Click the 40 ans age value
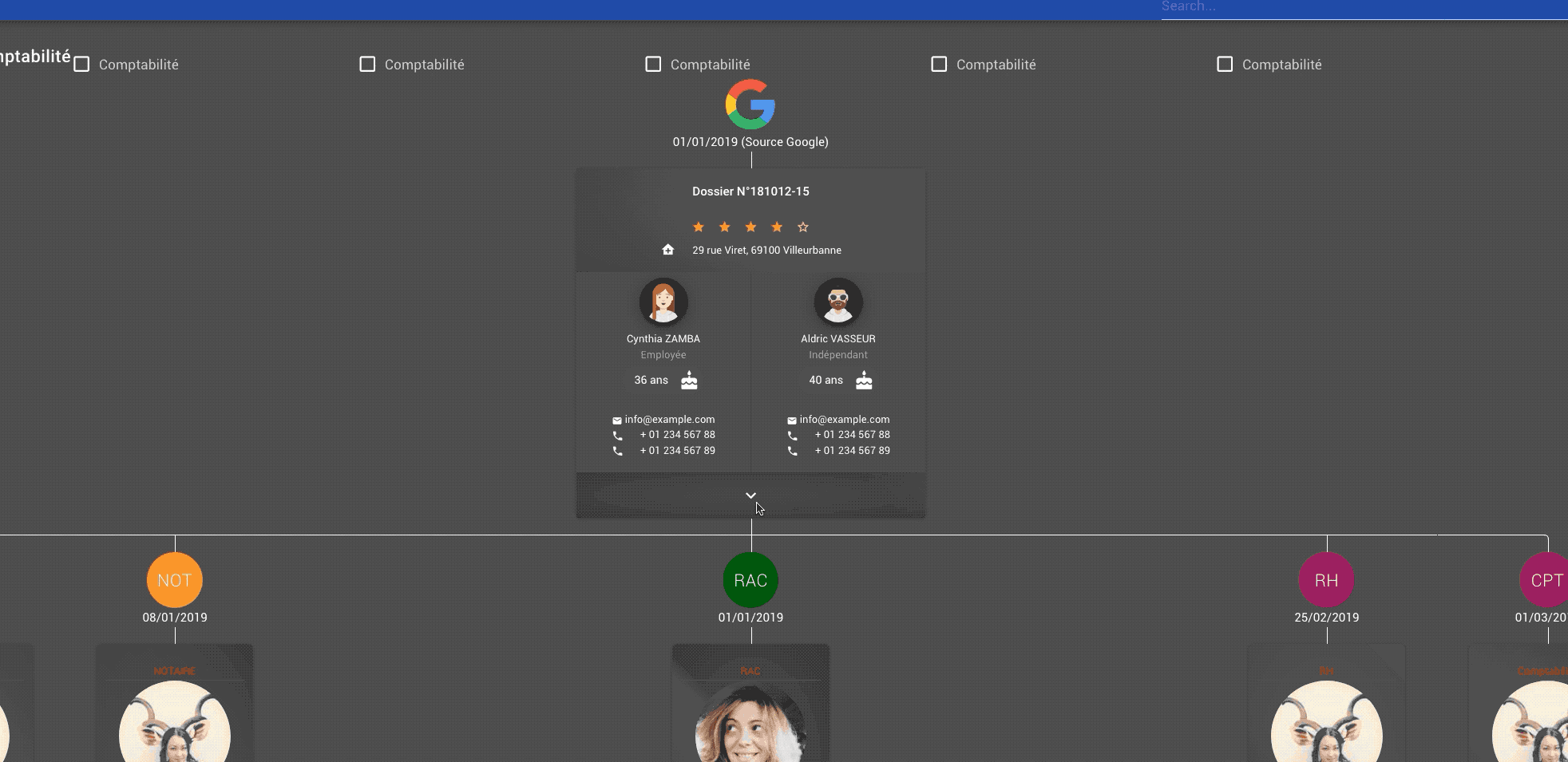 826,381
